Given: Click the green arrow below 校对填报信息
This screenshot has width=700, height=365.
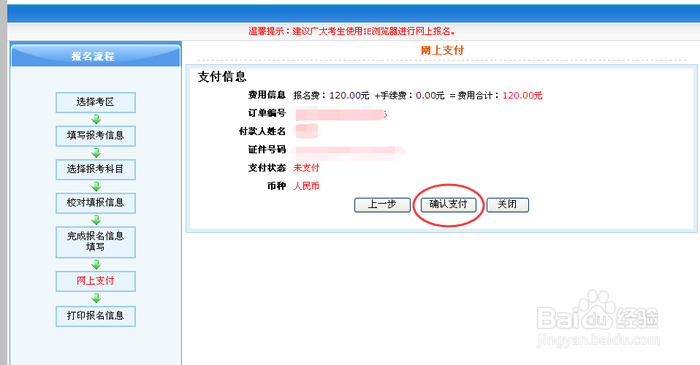Looking at the screenshot, I should tap(96, 220).
